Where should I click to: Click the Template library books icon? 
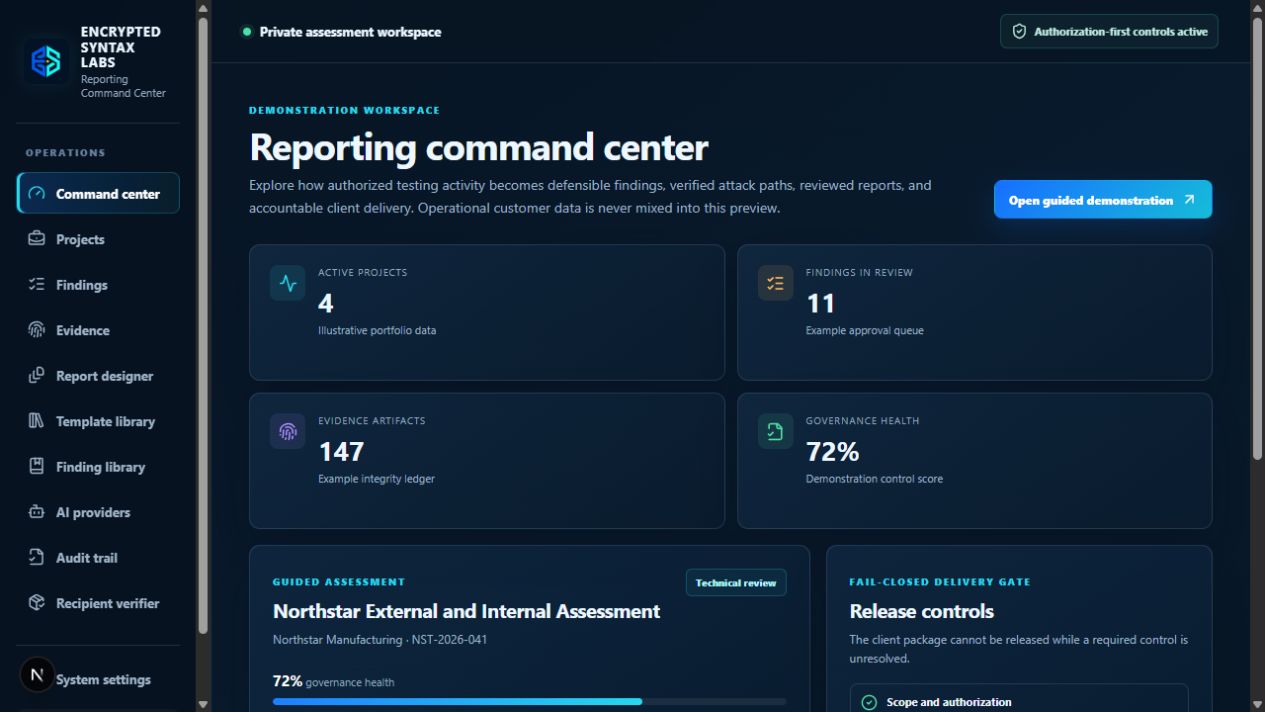37,421
